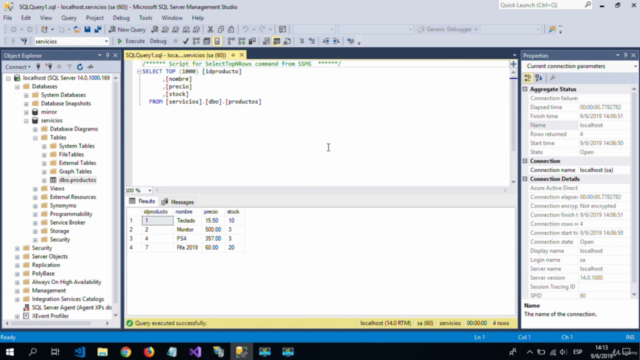This screenshot has height=360, width=640.
Task: Open the Tools menu
Action: click(x=145, y=18)
